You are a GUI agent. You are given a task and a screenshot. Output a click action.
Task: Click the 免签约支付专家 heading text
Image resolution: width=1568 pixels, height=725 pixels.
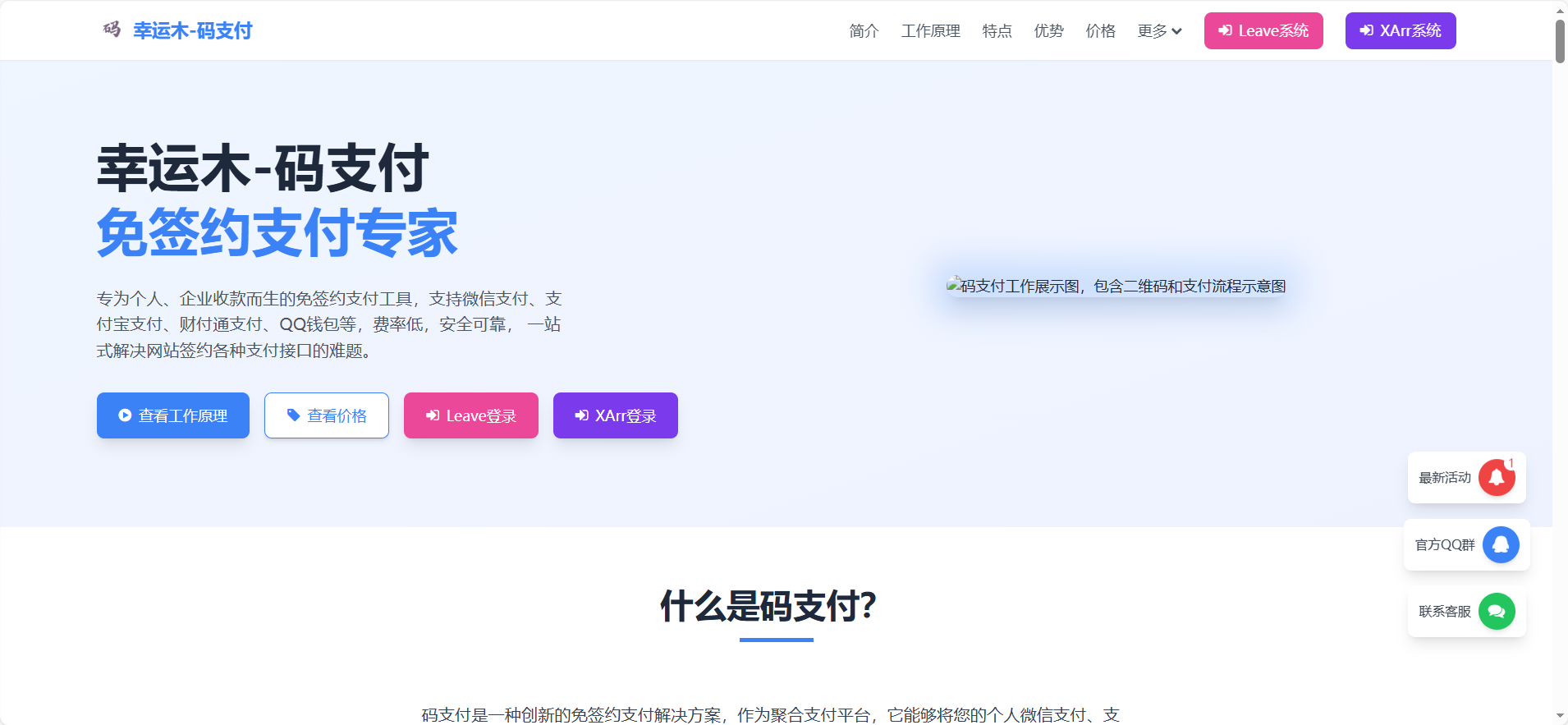coord(277,233)
